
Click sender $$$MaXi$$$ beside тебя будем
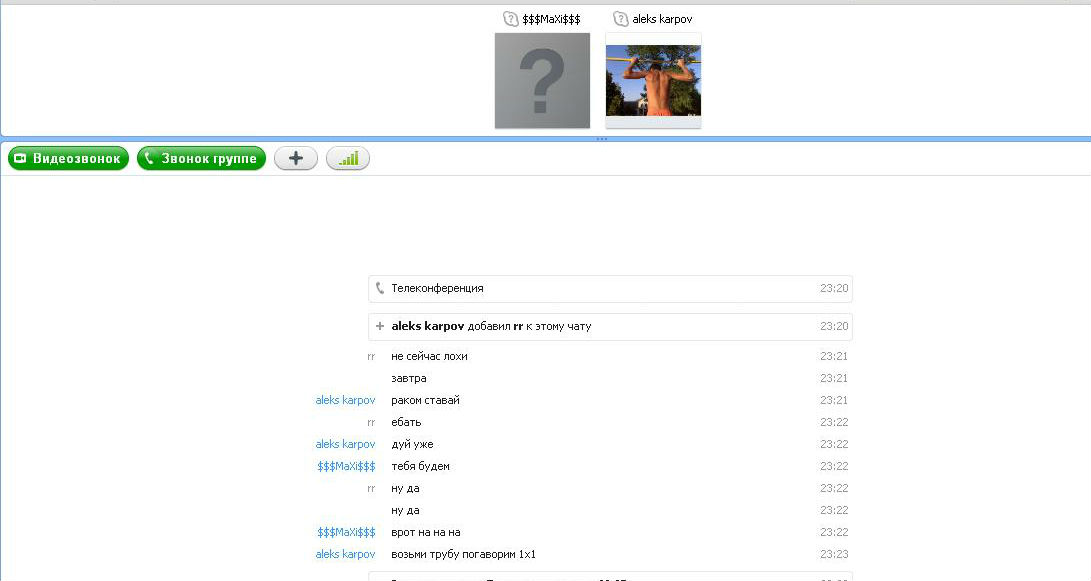[346, 466]
